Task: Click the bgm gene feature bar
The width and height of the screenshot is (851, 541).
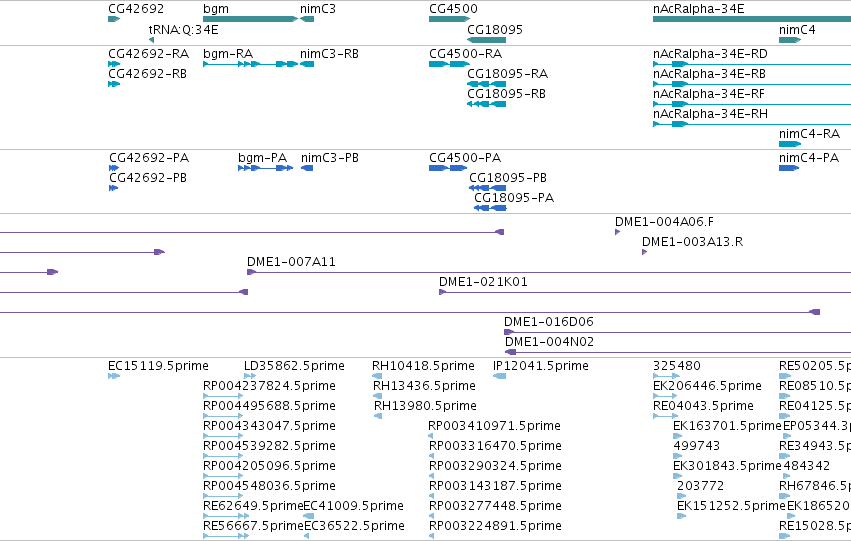Action: [251, 19]
